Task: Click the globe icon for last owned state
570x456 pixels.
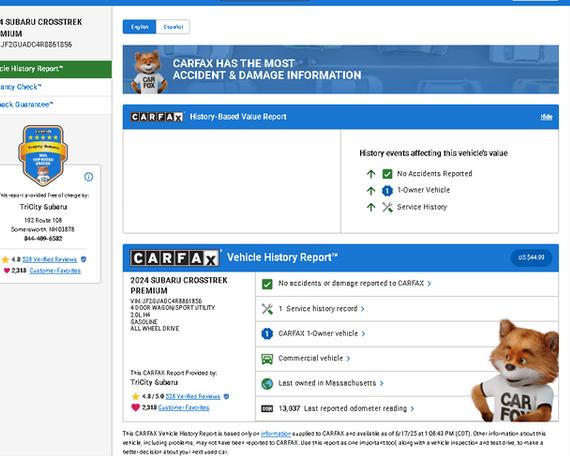Action: [267, 384]
